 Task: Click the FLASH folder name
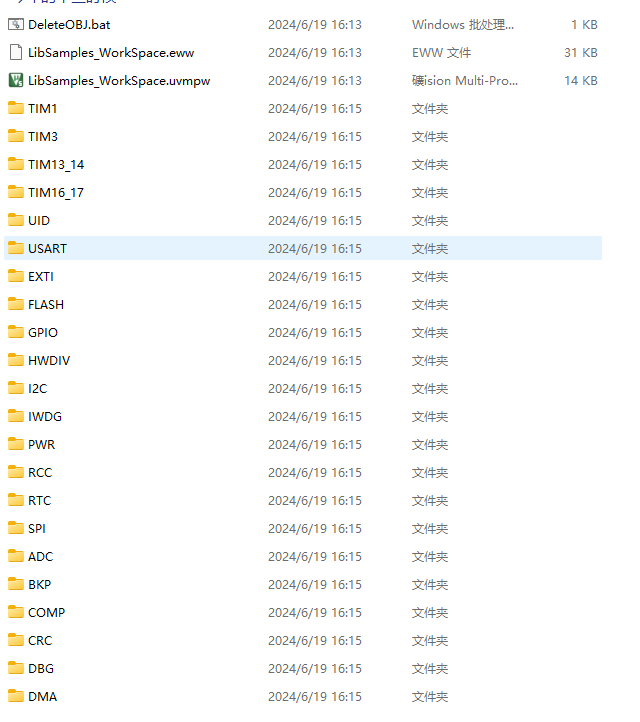46,304
